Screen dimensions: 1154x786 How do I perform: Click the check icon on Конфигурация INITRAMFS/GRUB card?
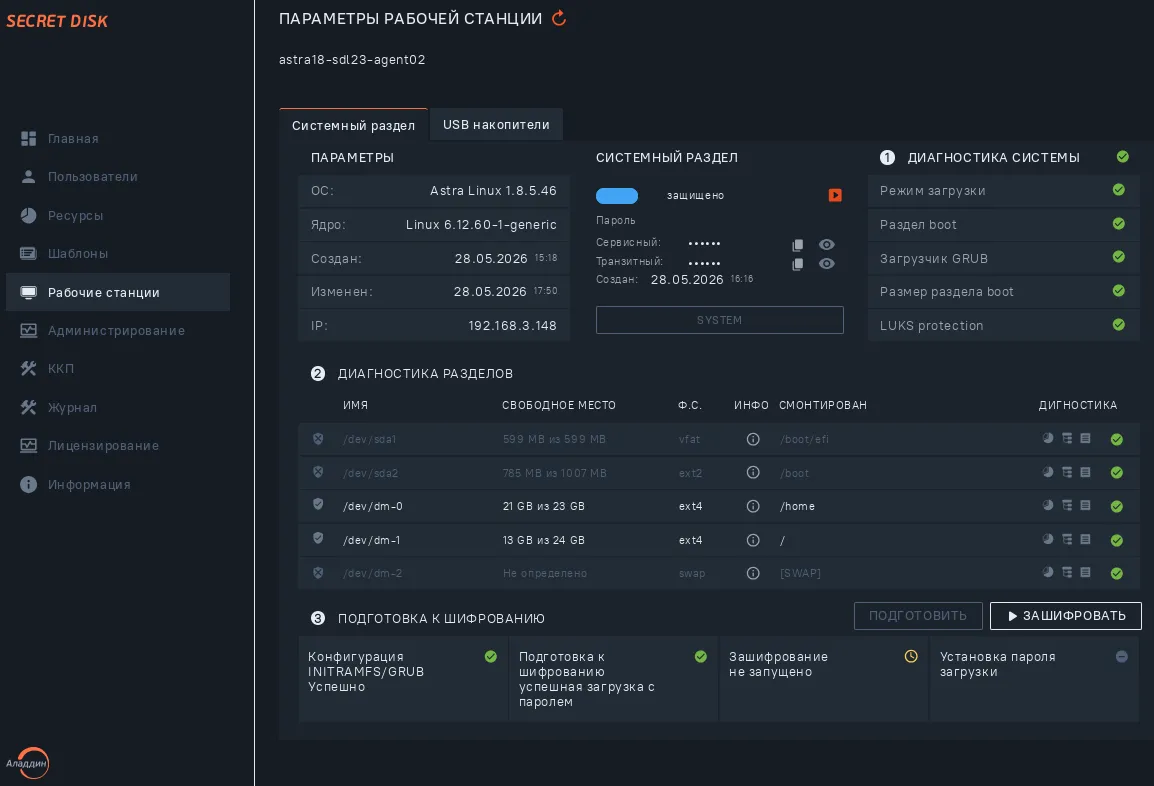(x=491, y=656)
